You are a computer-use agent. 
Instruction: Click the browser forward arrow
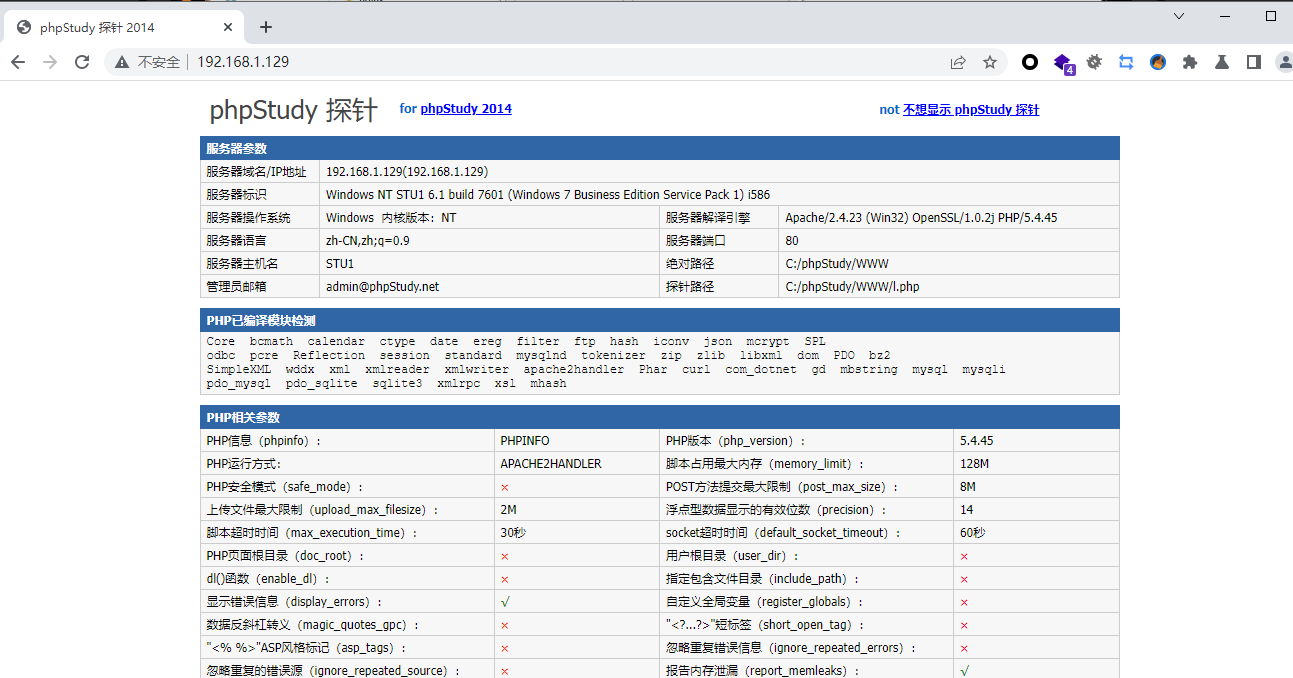pos(50,62)
